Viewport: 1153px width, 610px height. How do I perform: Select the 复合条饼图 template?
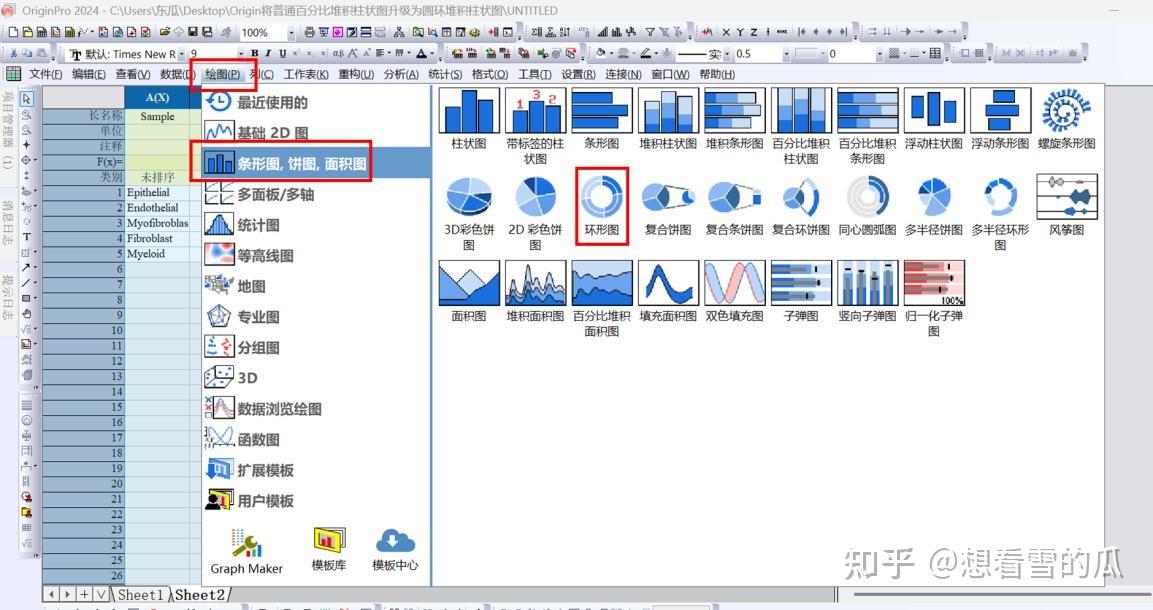click(734, 205)
